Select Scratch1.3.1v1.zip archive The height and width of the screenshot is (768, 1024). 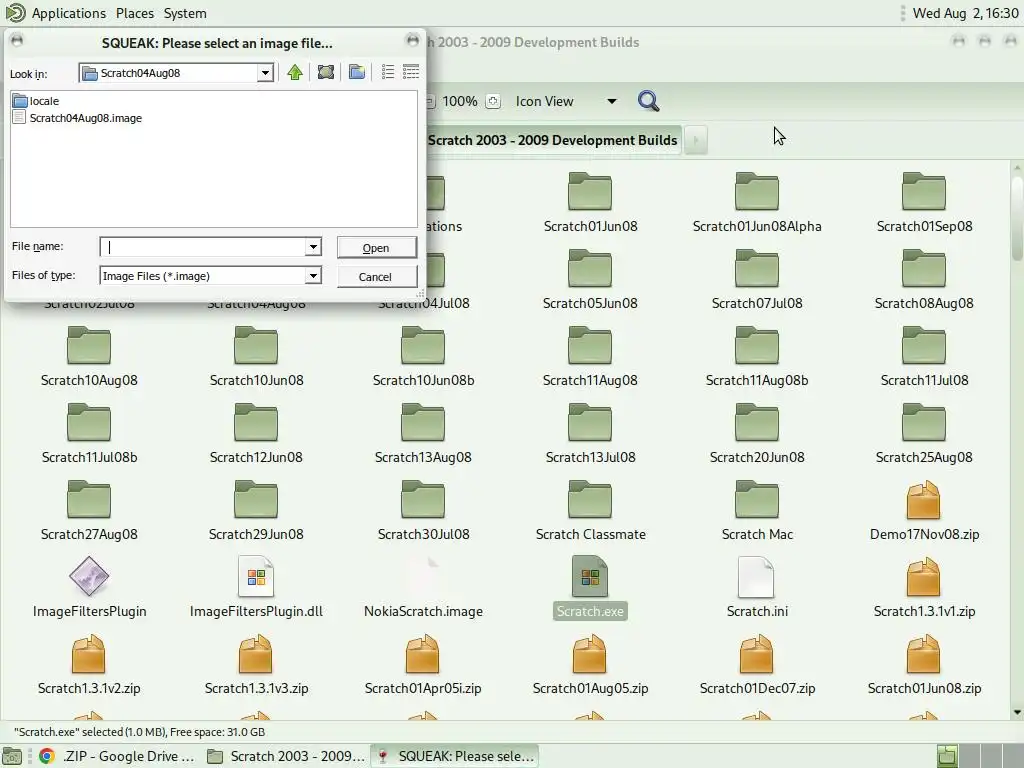(924, 588)
